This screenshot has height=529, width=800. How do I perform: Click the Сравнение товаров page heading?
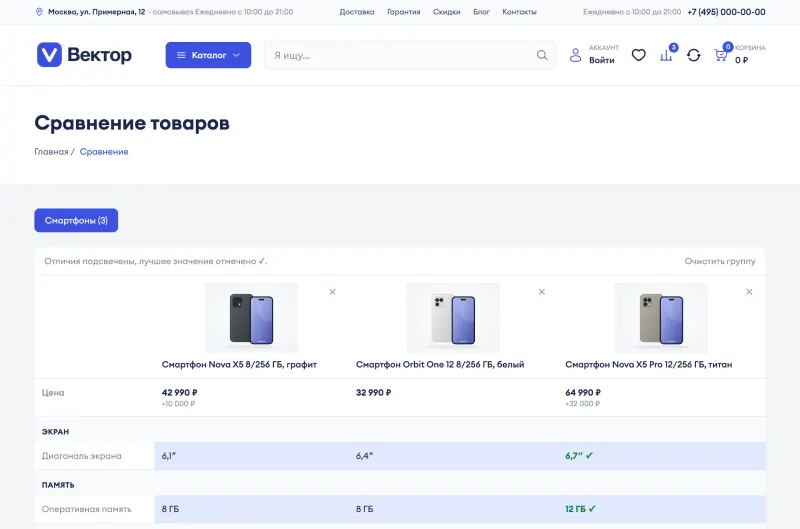(132, 123)
